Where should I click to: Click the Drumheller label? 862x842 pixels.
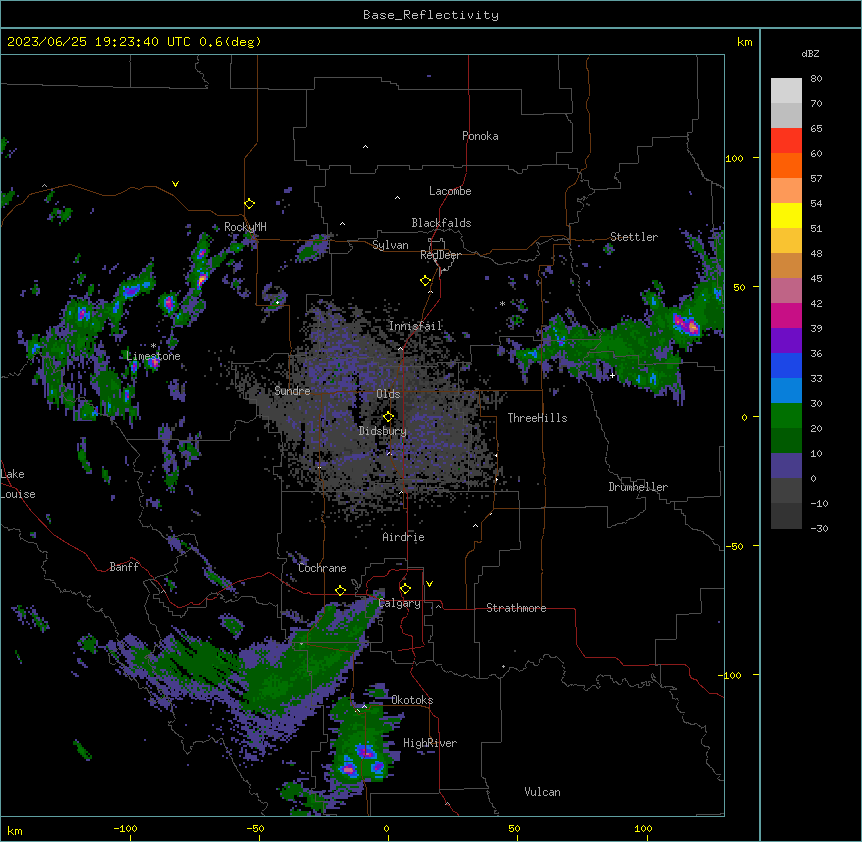click(x=638, y=487)
